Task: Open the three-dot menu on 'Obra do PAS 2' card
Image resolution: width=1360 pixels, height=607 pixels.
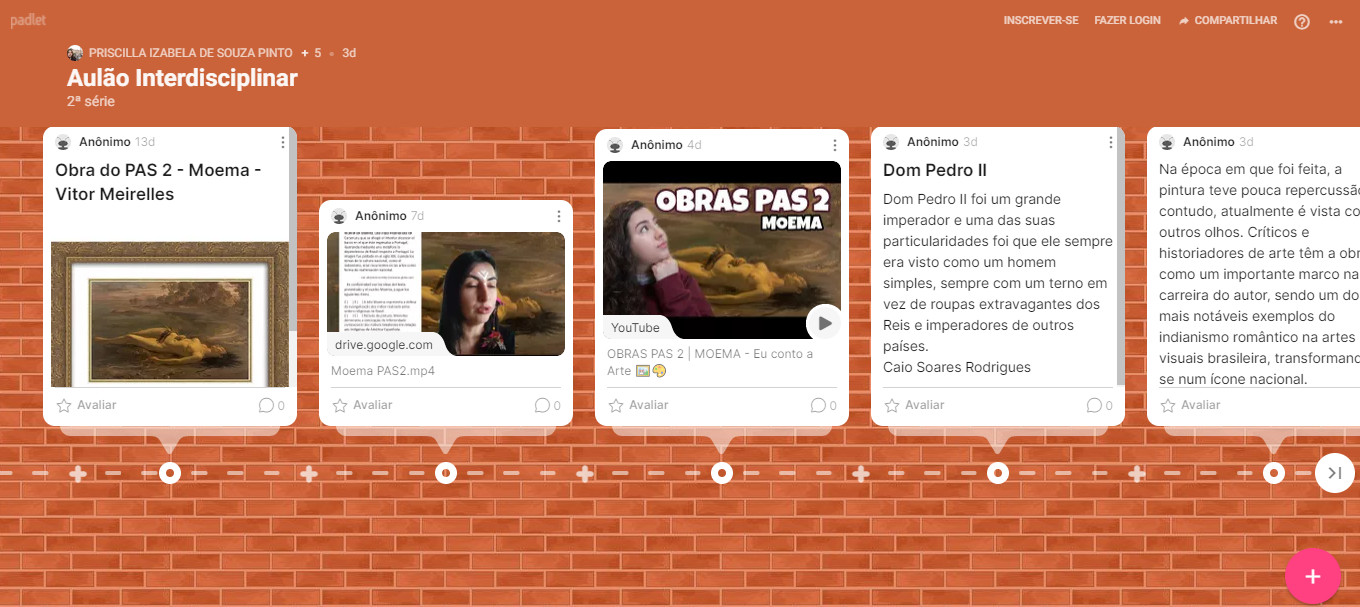Action: (x=283, y=143)
